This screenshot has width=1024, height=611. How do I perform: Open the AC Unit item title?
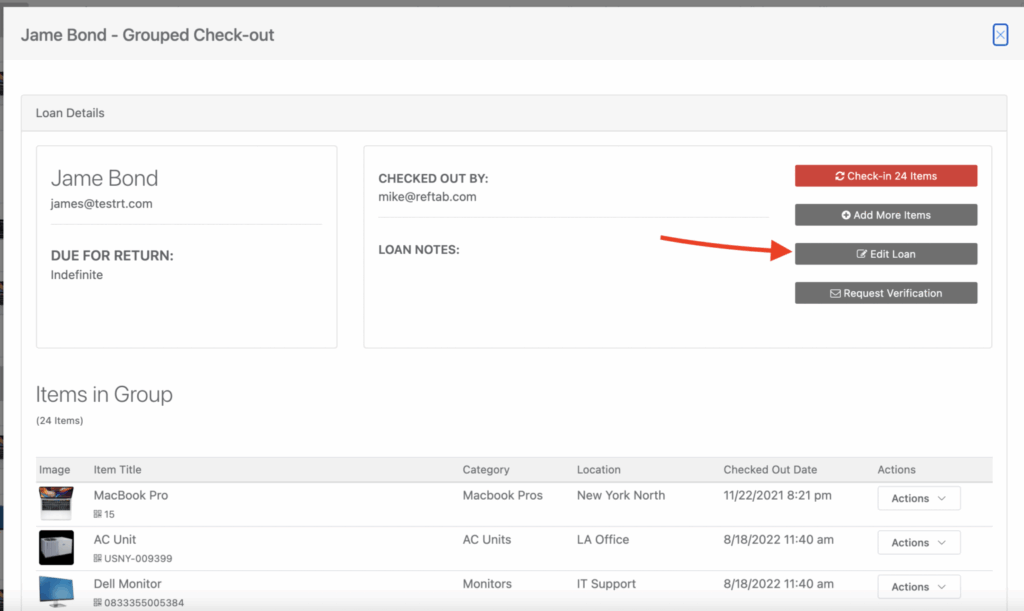[x=115, y=539]
